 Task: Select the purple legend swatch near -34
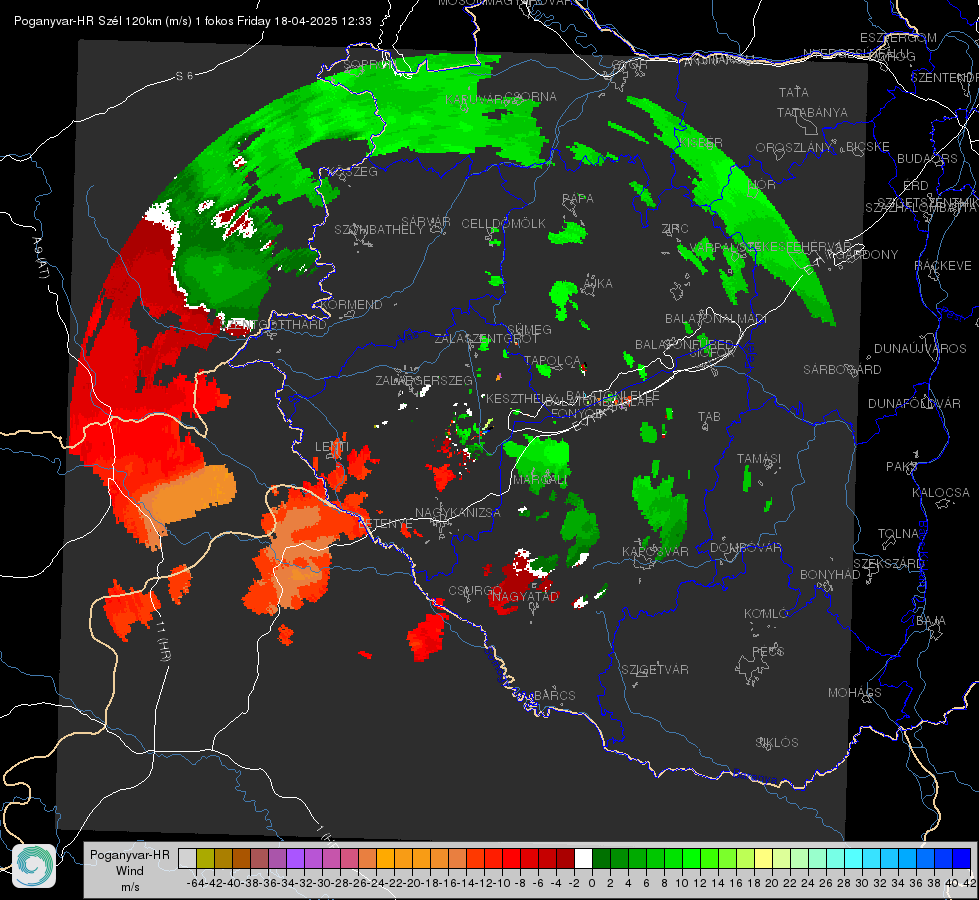point(295,858)
